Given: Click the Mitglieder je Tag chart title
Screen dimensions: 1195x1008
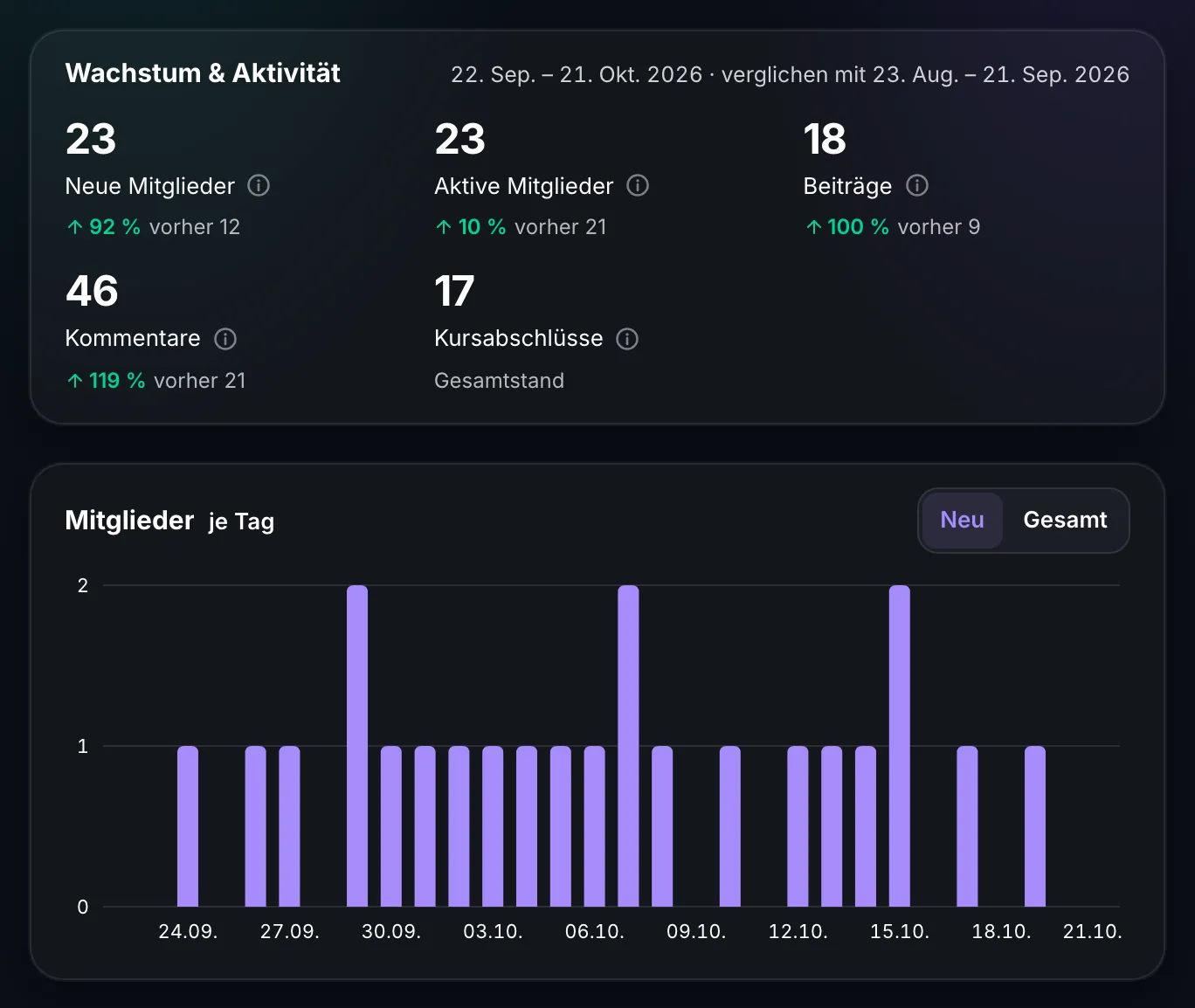Looking at the screenshot, I should tap(170, 521).
